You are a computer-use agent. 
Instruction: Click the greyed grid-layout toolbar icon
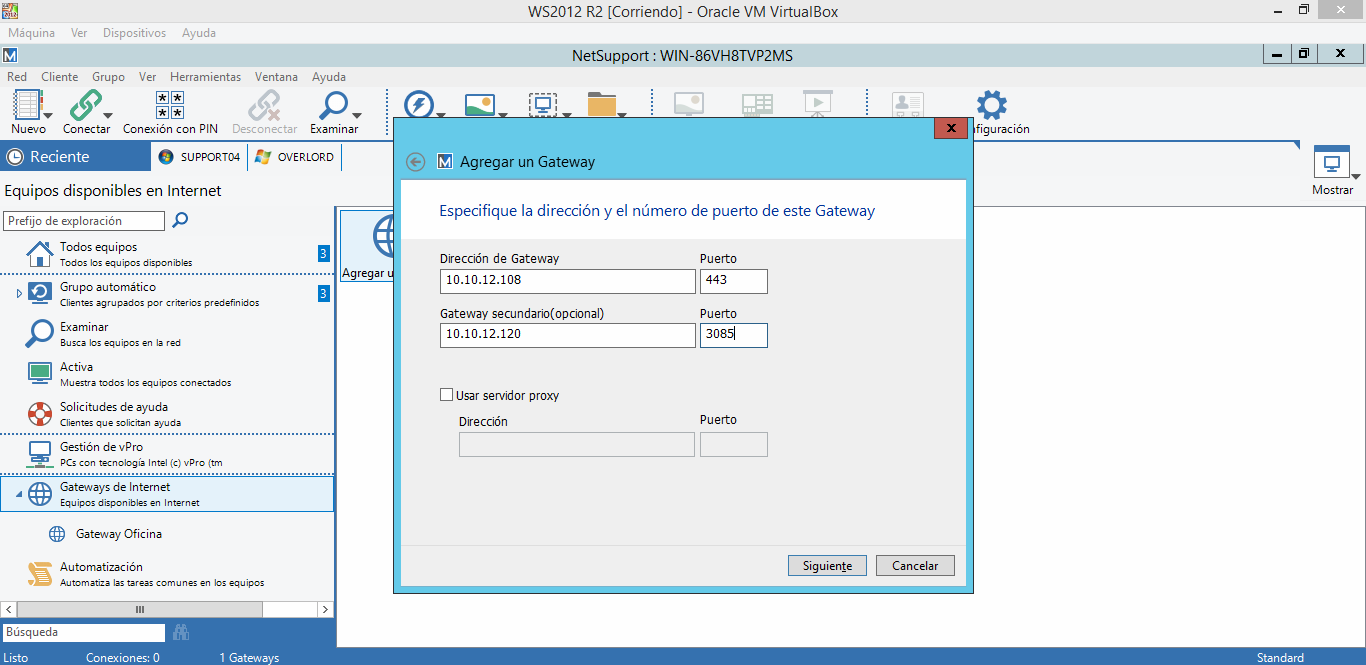757,105
